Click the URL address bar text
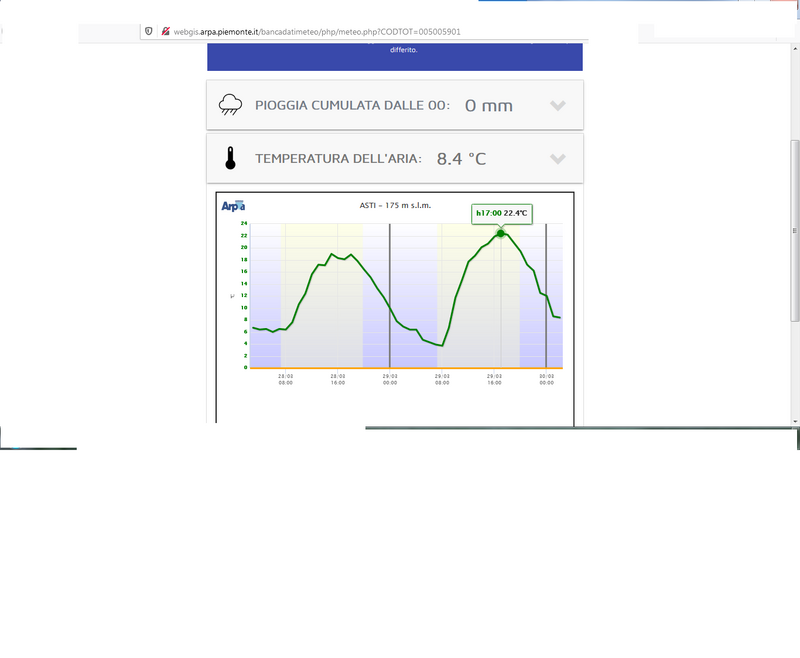800x658 pixels. [x=317, y=32]
